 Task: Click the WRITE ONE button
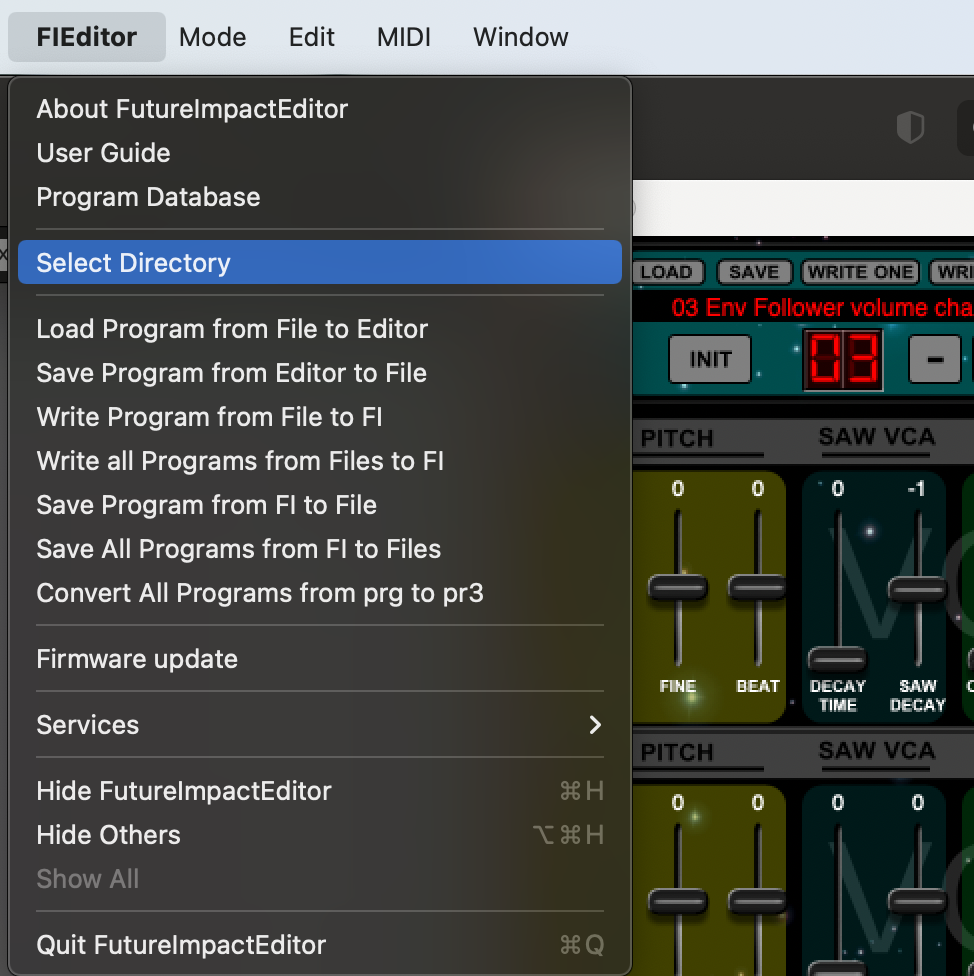(860, 272)
